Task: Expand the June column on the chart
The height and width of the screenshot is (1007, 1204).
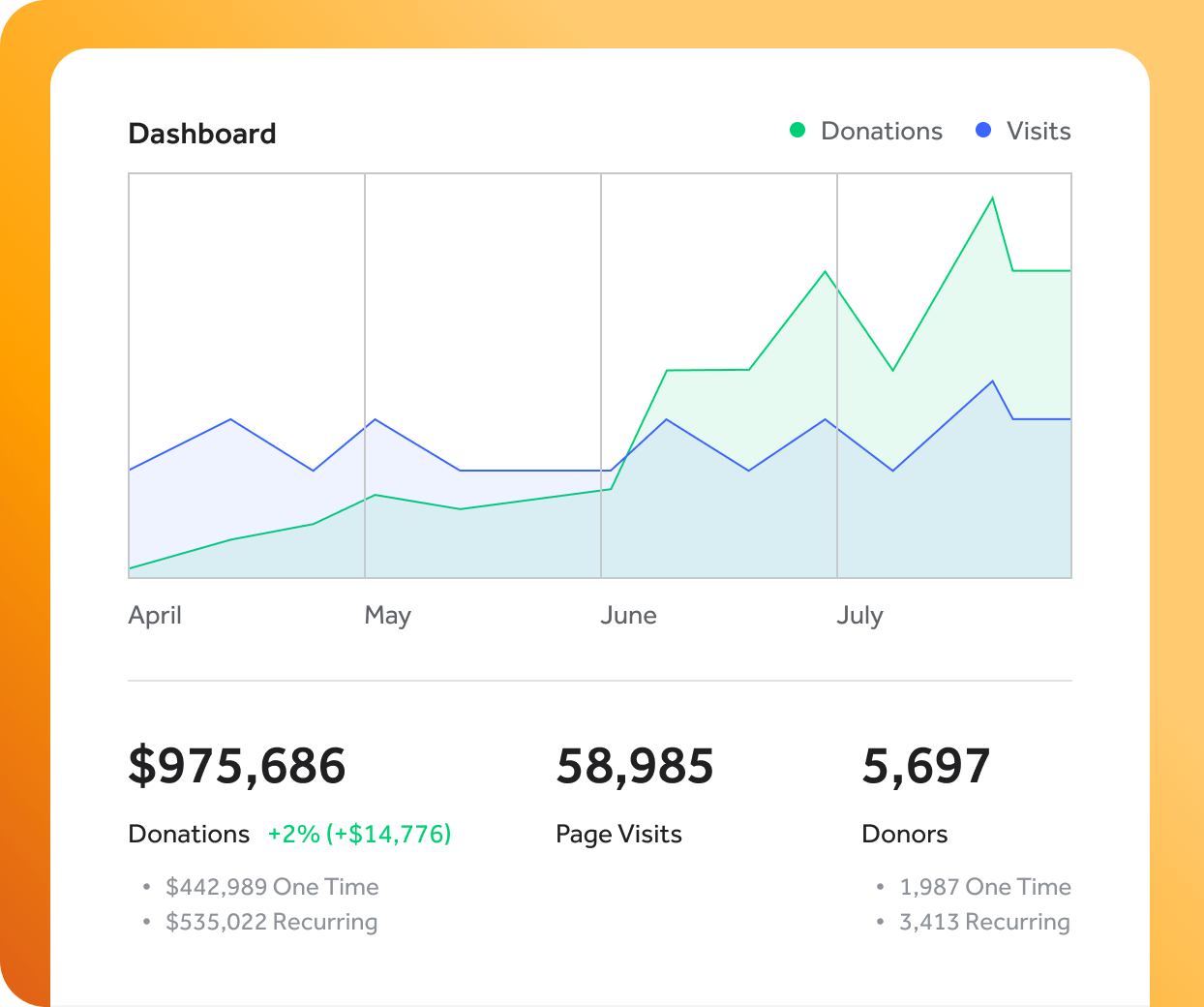Action: [x=718, y=376]
